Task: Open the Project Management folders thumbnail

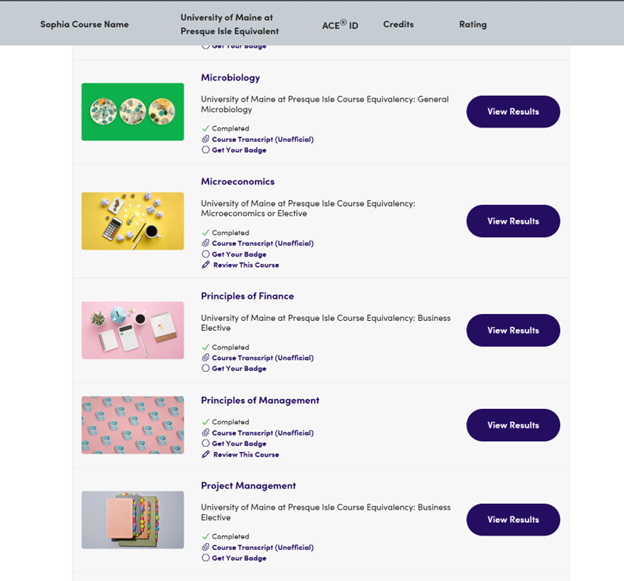Action: (x=133, y=520)
